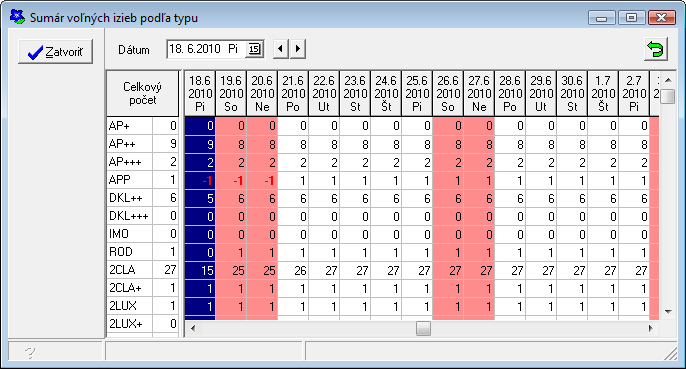Click the 2CLA cell showing 25 for 19.6
The image size is (686, 369).
pyautogui.click(x=231, y=271)
